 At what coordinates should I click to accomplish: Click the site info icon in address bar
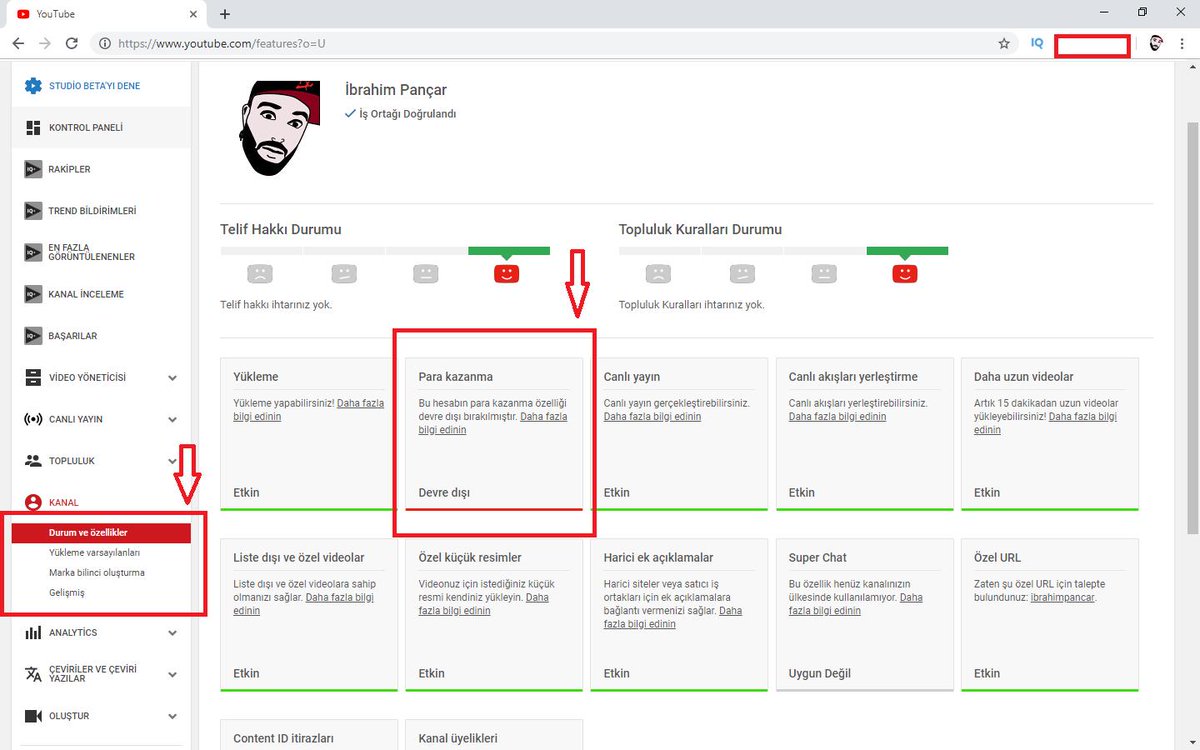click(x=103, y=44)
